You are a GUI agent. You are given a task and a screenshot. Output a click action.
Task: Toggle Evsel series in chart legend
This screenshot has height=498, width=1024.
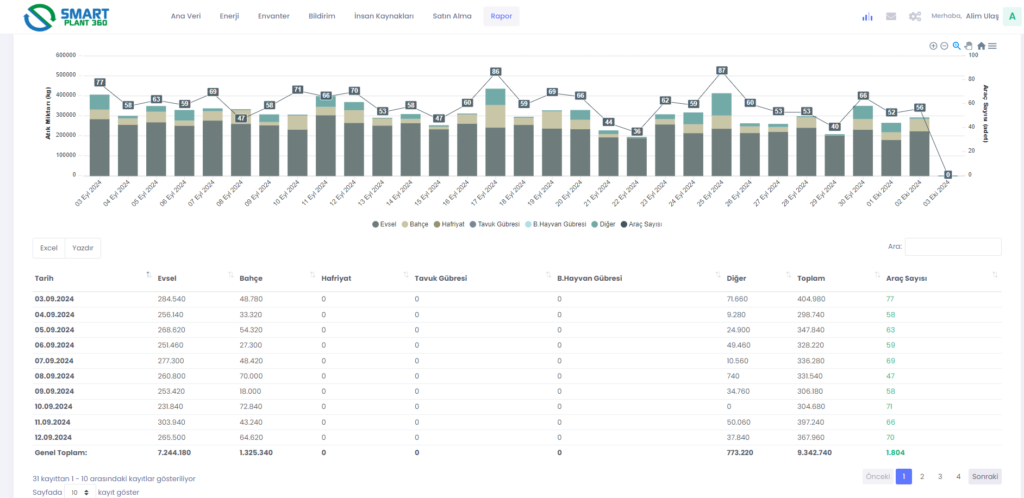click(x=384, y=224)
